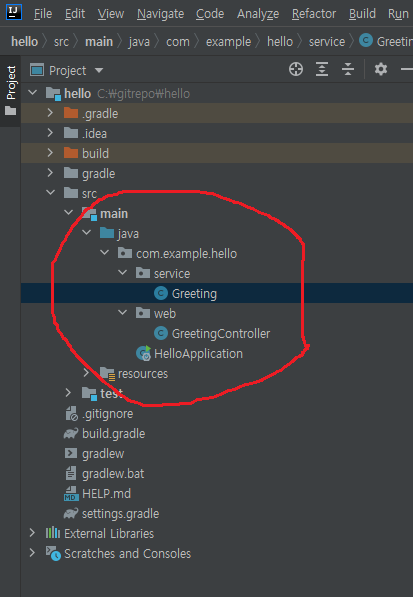
Task: Click 'service' breadcrumb segment
Action: click(x=327, y=42)
